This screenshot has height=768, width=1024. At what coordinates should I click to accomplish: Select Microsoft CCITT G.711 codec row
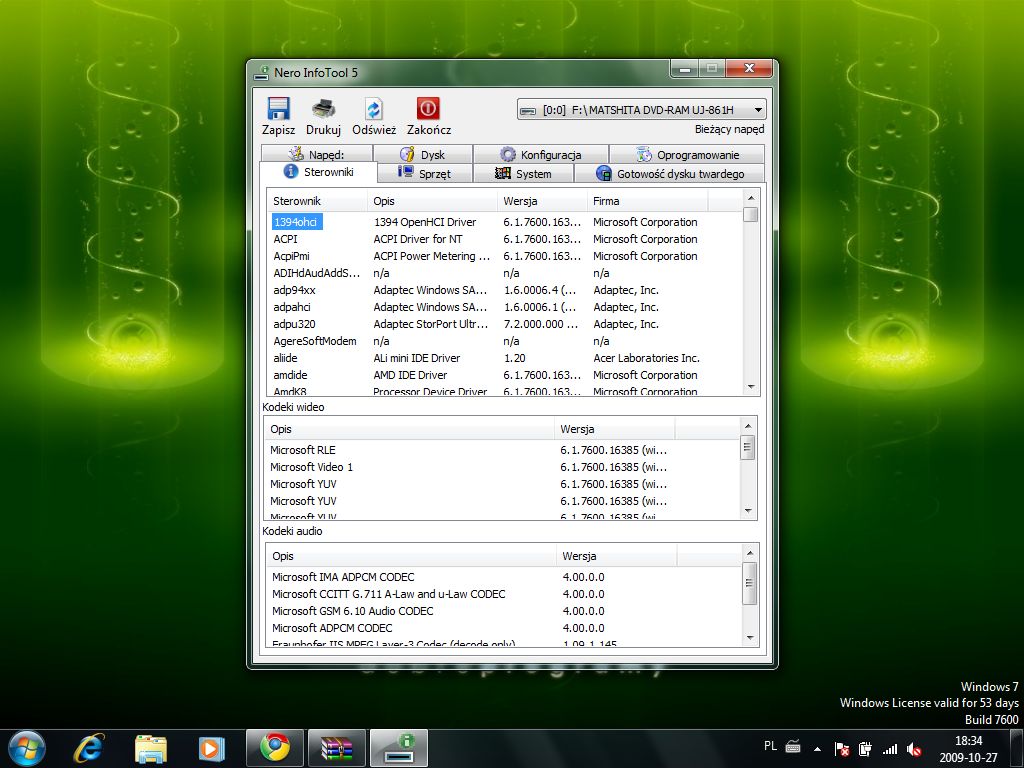(x=504, y=594)
